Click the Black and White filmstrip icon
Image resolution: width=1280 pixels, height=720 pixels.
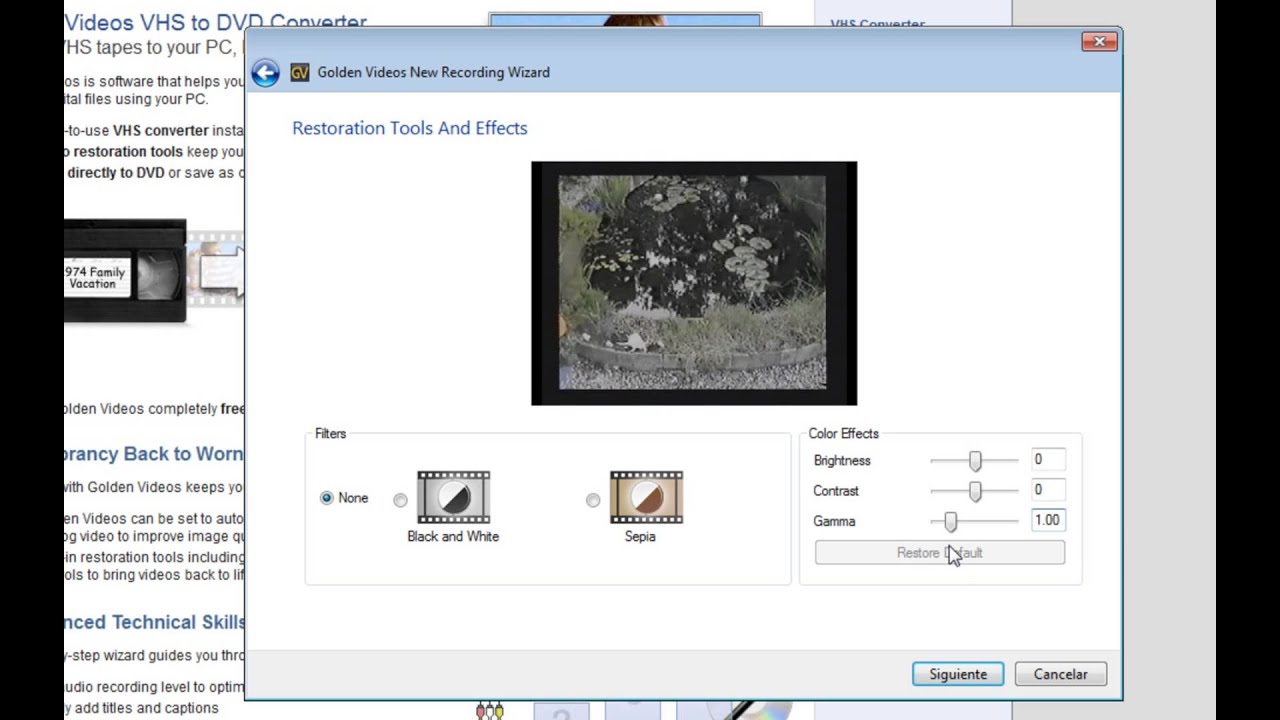pyautogui.click(x=453, y=497)
